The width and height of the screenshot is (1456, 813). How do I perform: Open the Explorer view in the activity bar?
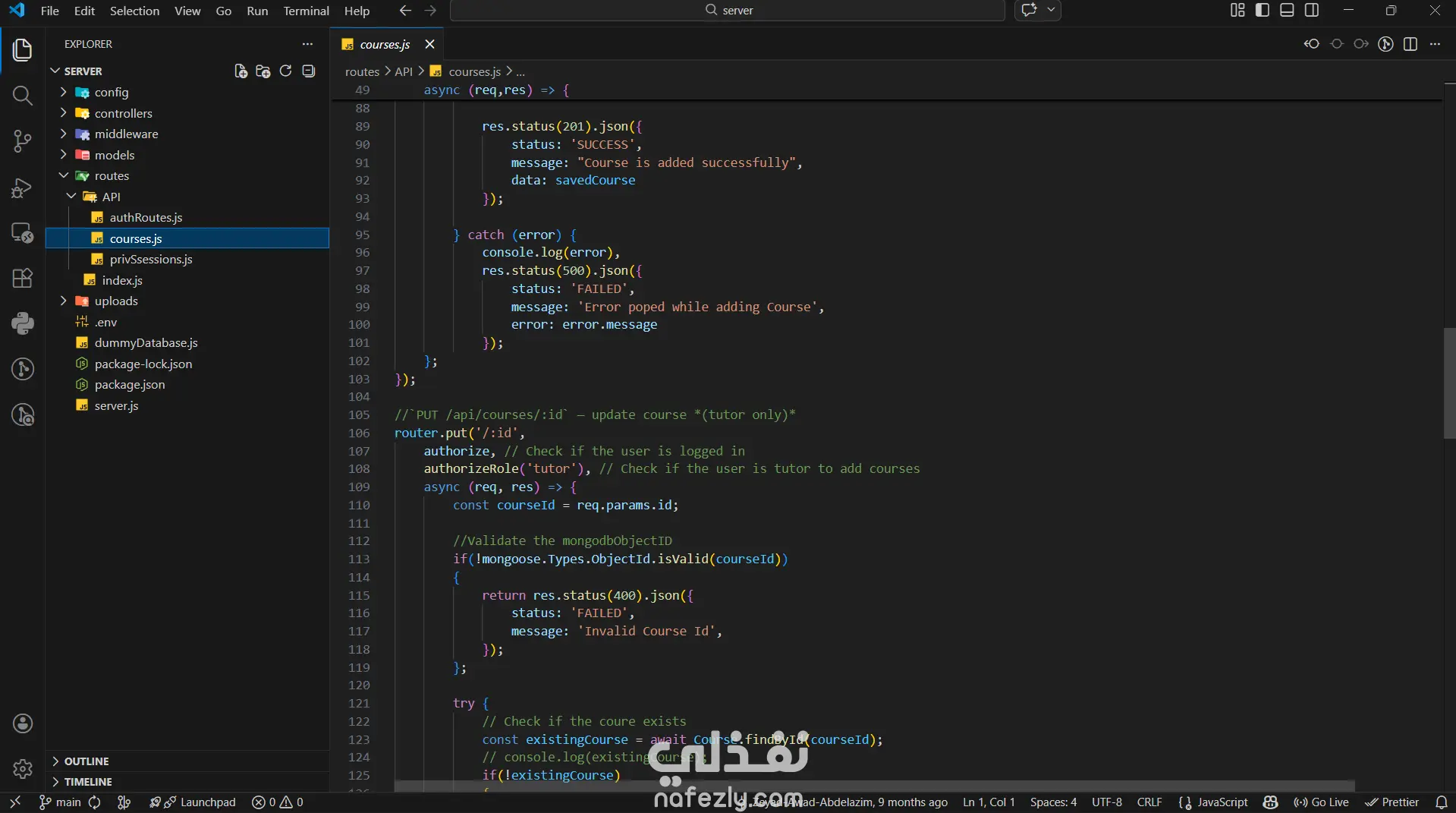coord(23,50)
